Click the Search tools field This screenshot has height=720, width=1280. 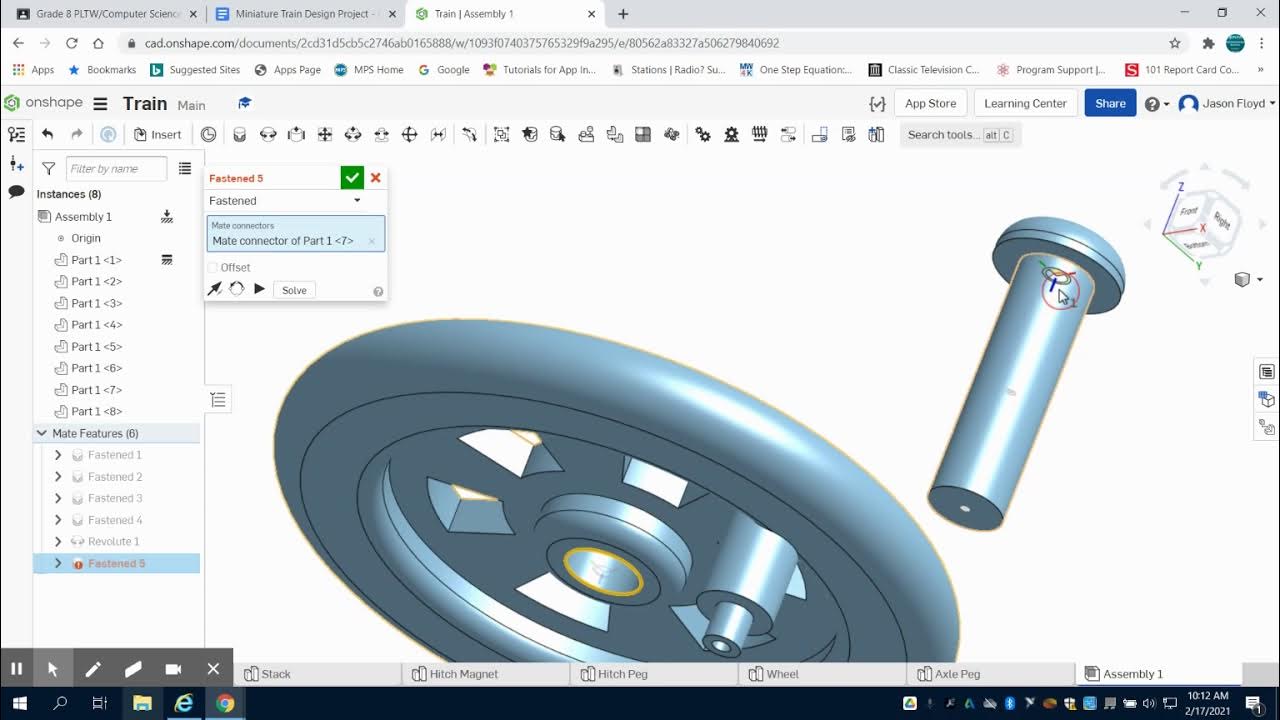(x=960, y=135)
